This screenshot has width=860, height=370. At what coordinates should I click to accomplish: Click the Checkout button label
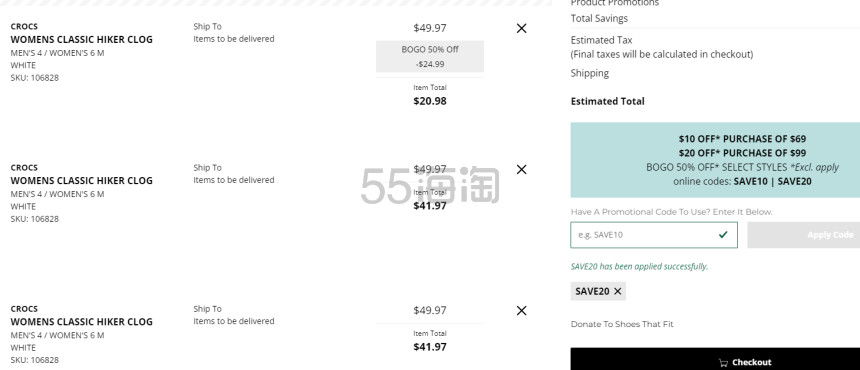751,362
